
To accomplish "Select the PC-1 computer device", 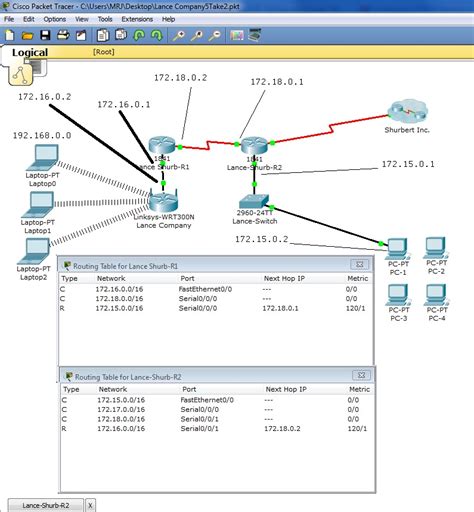I will tap(398, 248).
